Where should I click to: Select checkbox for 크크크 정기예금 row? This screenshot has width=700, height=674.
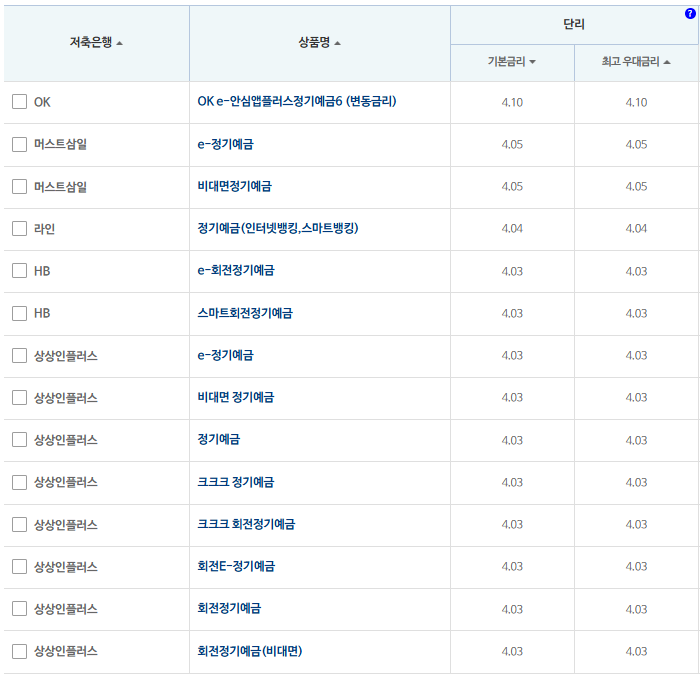point(19,482)
